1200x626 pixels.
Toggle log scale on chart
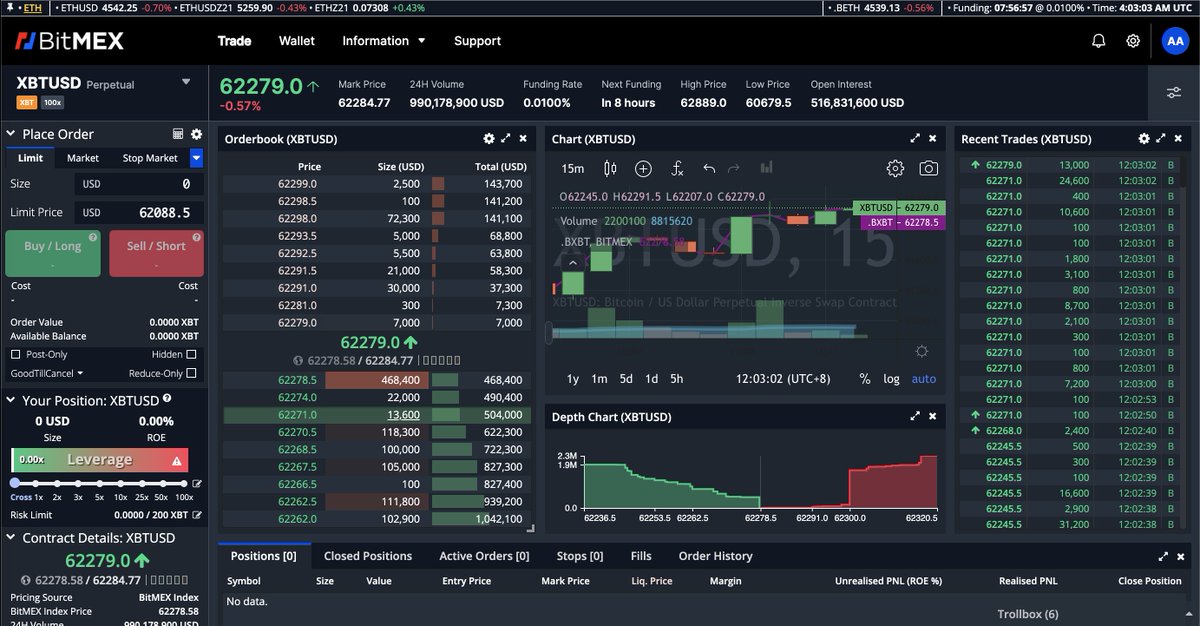click(891, 379)
